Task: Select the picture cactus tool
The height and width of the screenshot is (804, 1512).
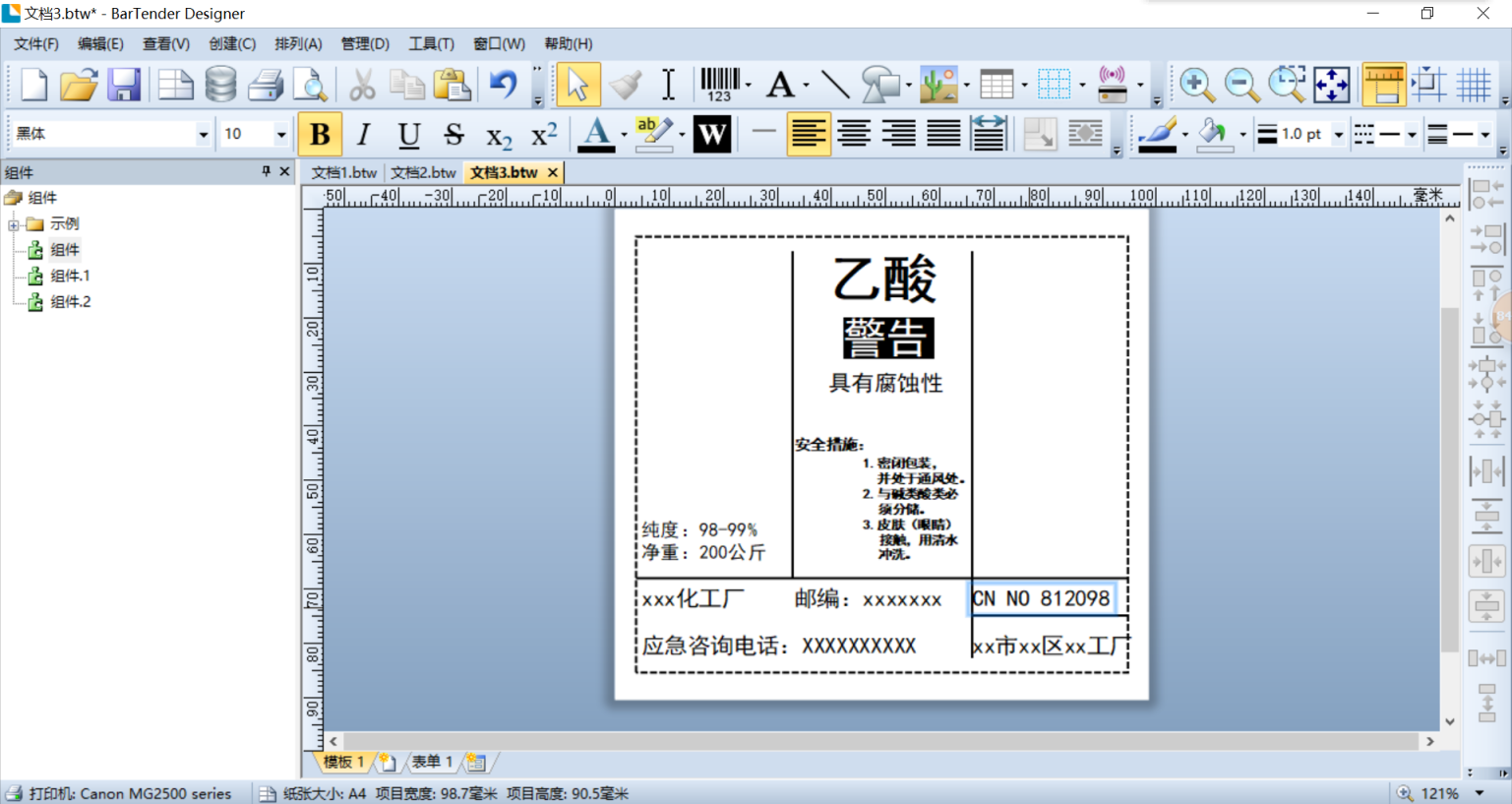Action: pyautogui.click(x=938, y=85)
